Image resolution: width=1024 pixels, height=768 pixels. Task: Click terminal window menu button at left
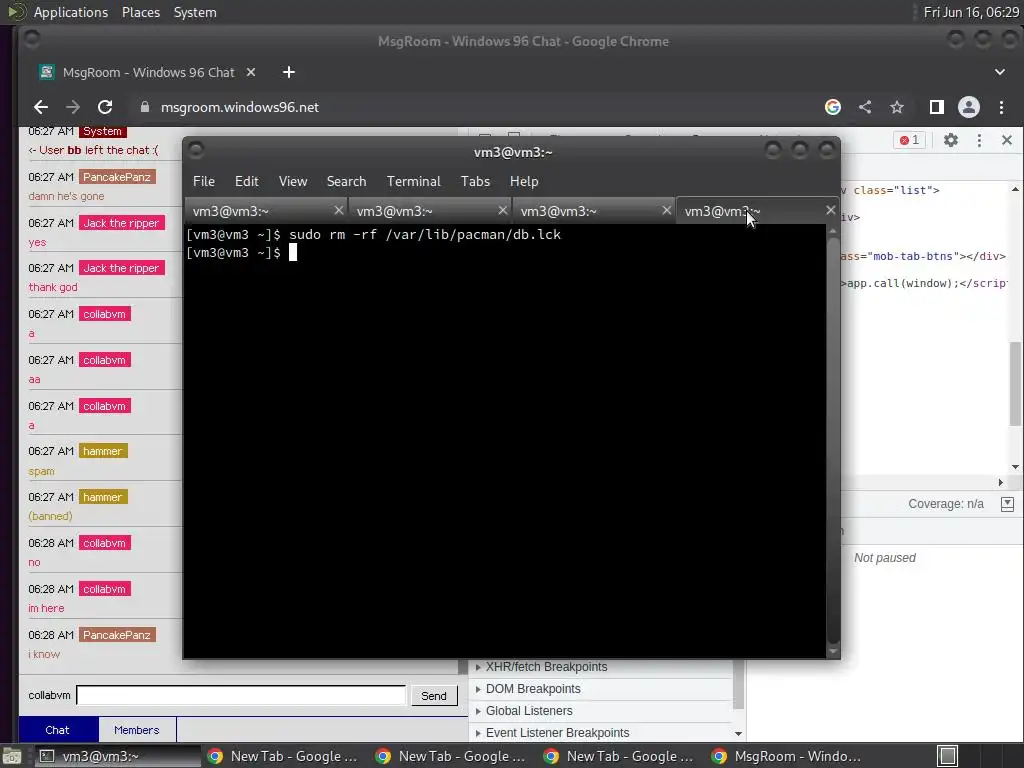pyautogui.click(x=196, y=151)
